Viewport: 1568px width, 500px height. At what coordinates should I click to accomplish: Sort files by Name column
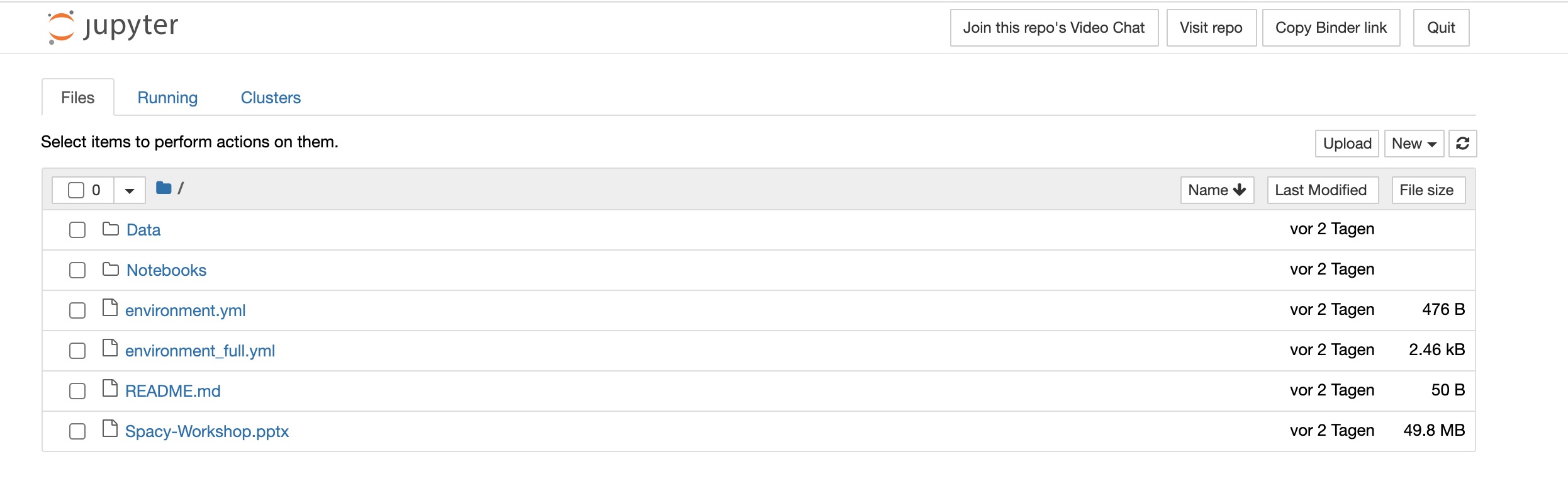click(x=1217, y=190)
